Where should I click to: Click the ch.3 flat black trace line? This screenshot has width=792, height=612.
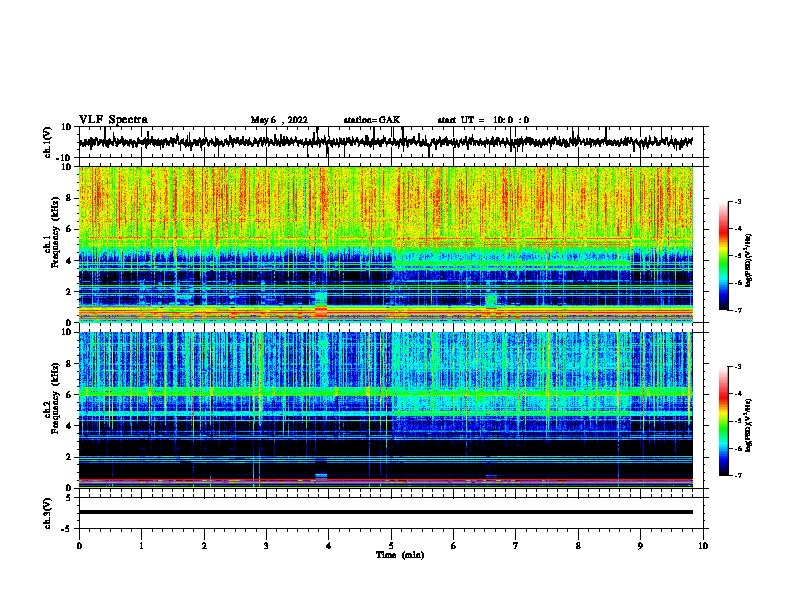pyautogui.click(x=385, y=512)
